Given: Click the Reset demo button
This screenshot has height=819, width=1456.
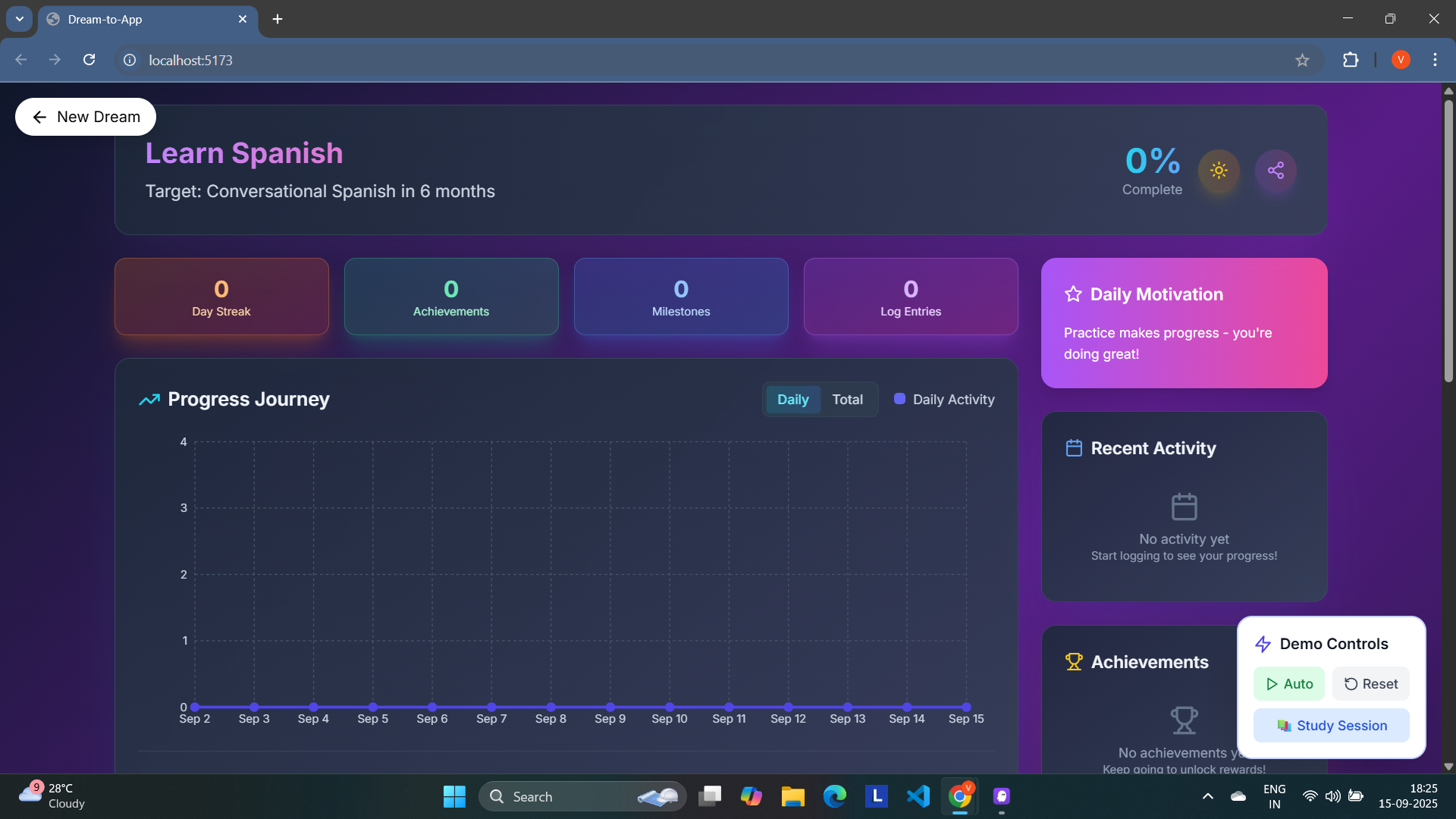Looking at the screenshot, I should pyautogui.click(x=1370, y=684).
